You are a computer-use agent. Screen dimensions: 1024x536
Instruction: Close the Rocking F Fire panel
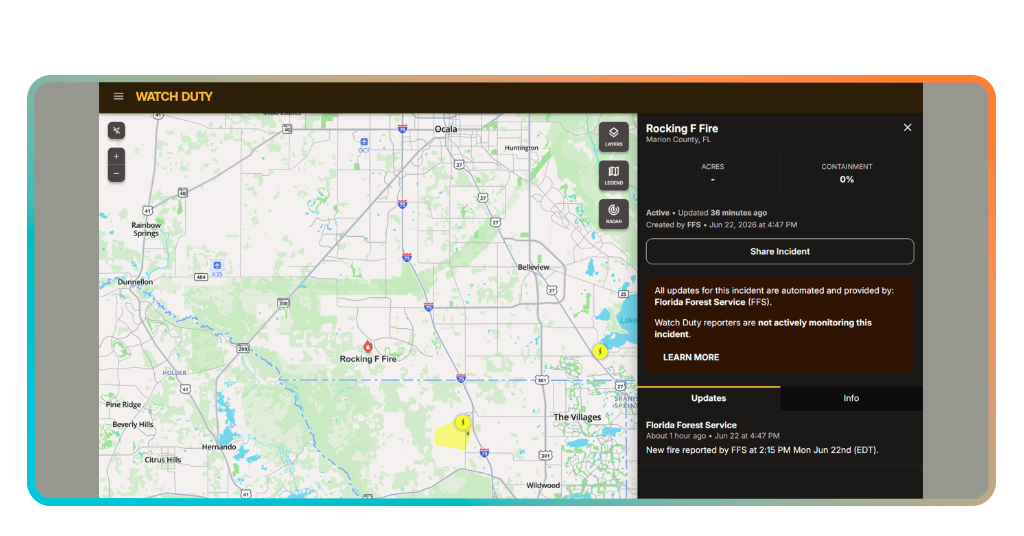tap(907, 128)
